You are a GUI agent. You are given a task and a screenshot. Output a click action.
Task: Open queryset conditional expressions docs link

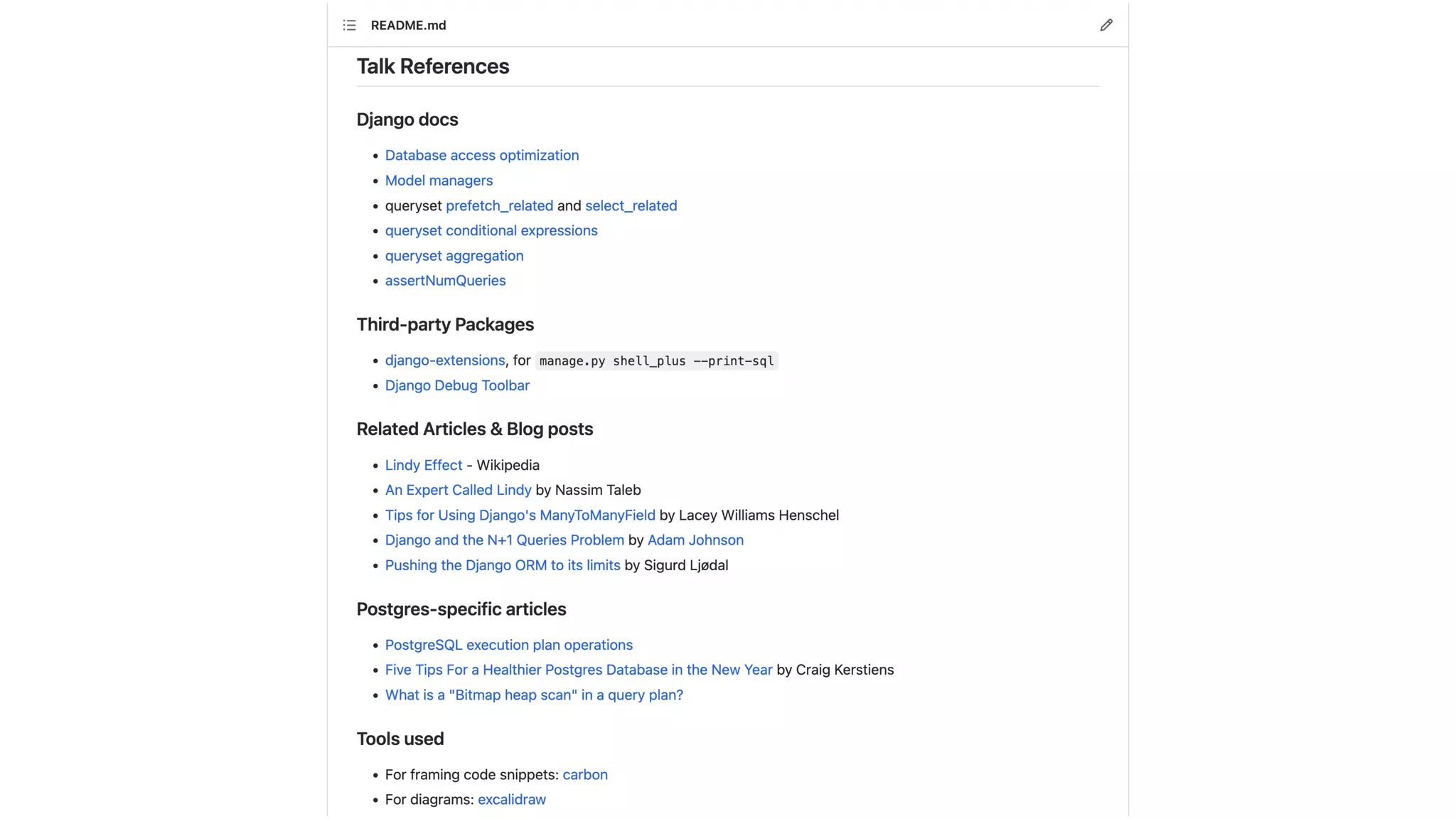(491, 230)
